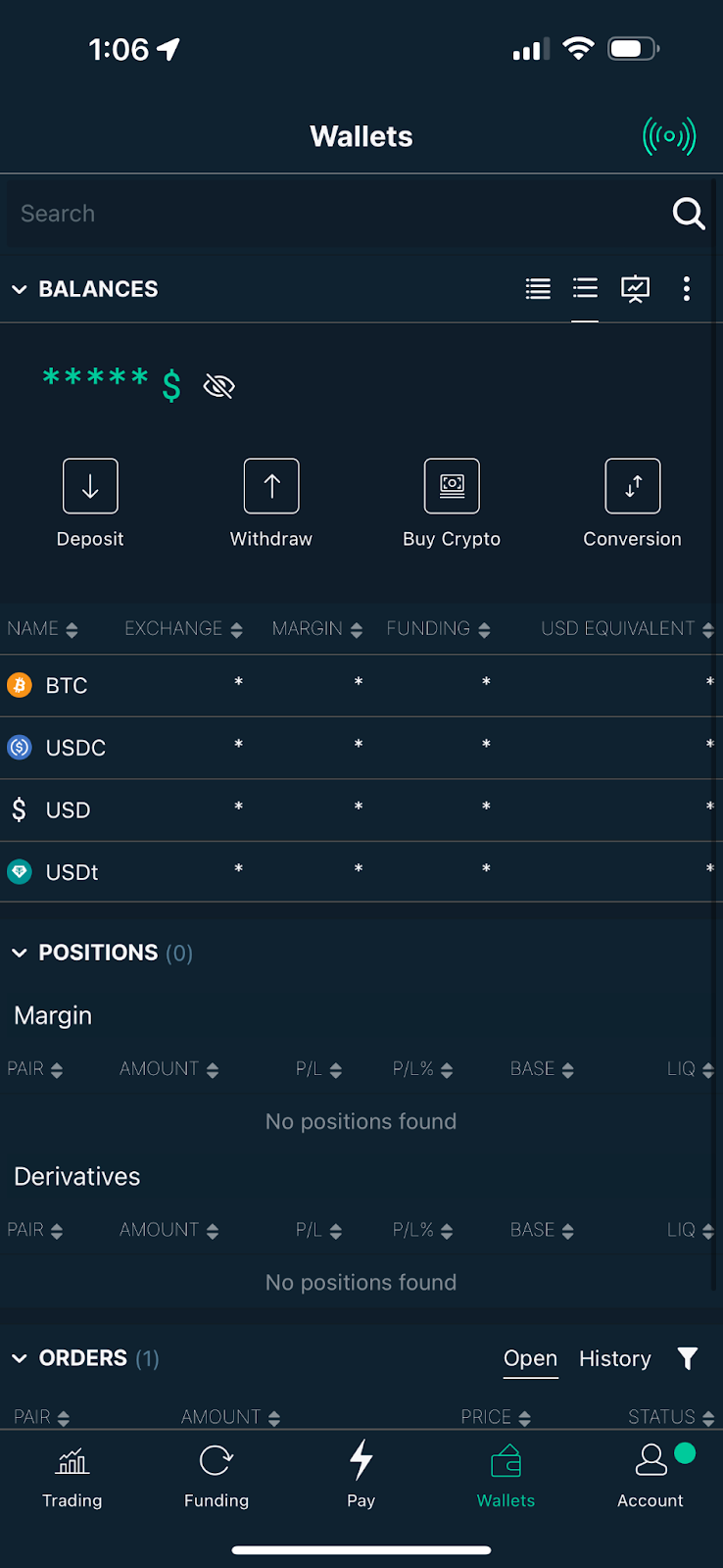The width and height of the screenshot is (723, 1568).
Task: Show hidden wallet balance with eye toggle
Action: (218, 385)
